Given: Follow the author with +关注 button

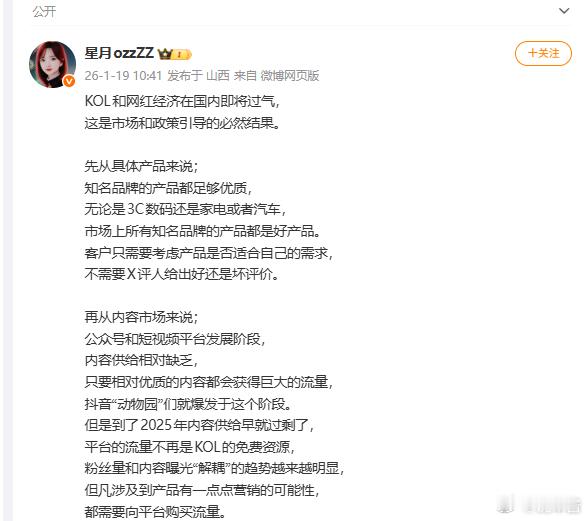Looking at the screenshot, I should 543,53.
